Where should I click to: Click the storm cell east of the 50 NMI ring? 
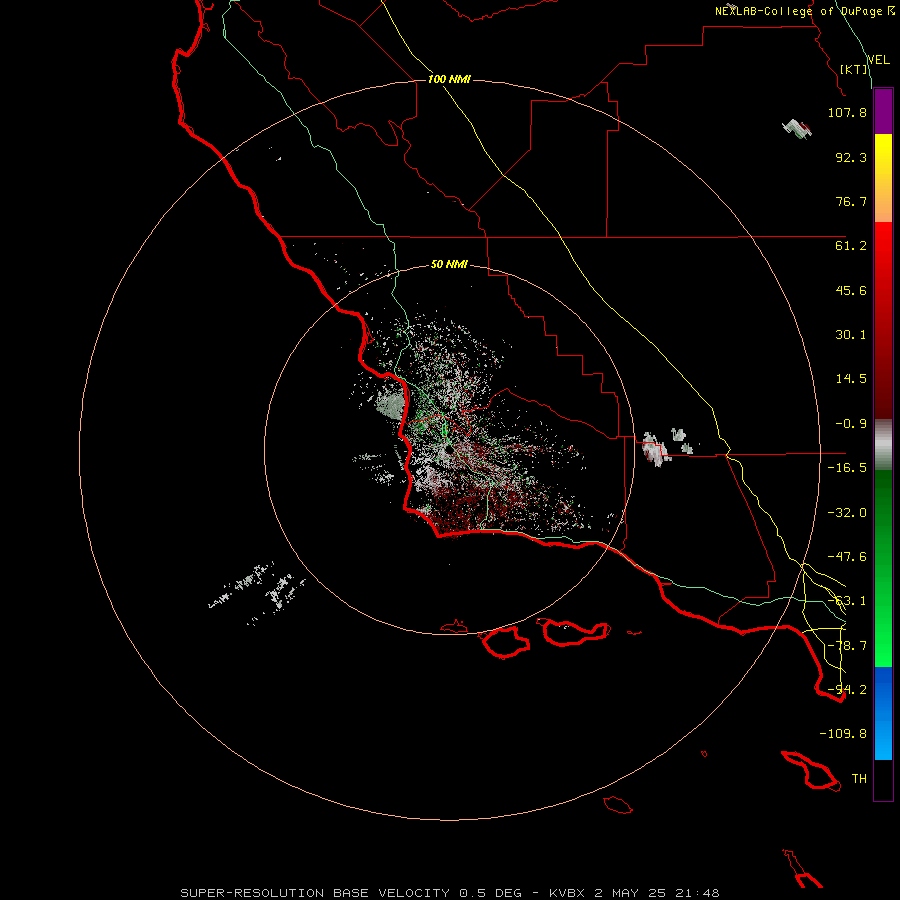point(655,448)
